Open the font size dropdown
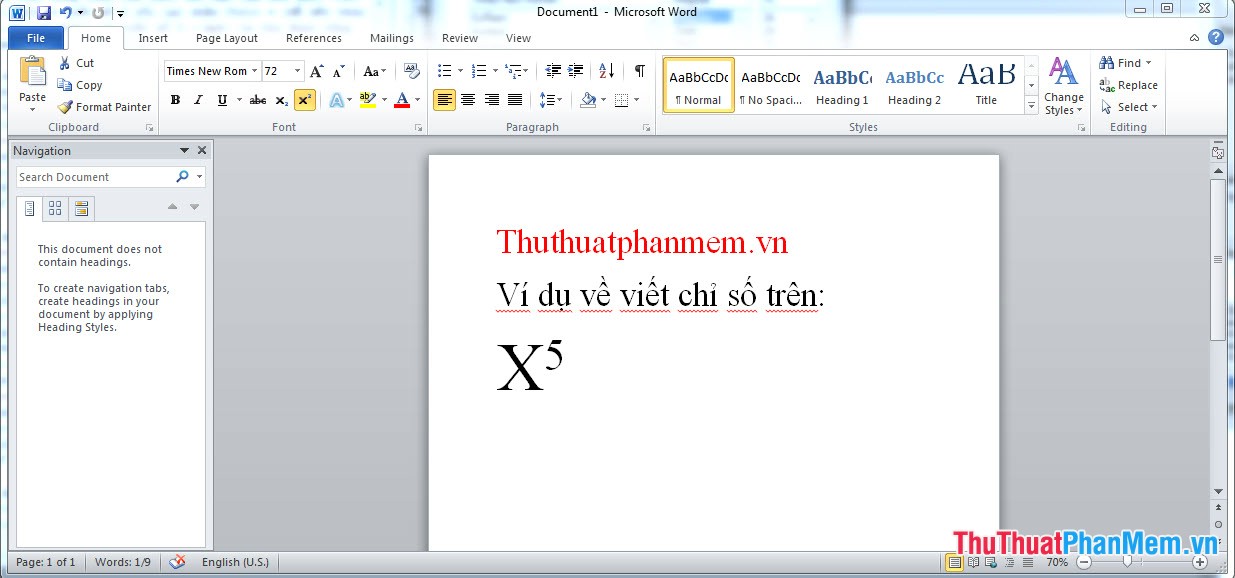1235x578 pixels. [x=296, y=70]
